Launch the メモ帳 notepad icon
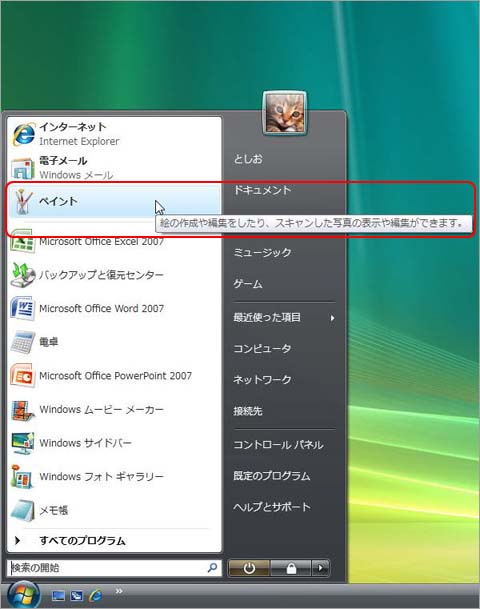The width and height of the screenshot is (480, 609). [x=23, y=510]
